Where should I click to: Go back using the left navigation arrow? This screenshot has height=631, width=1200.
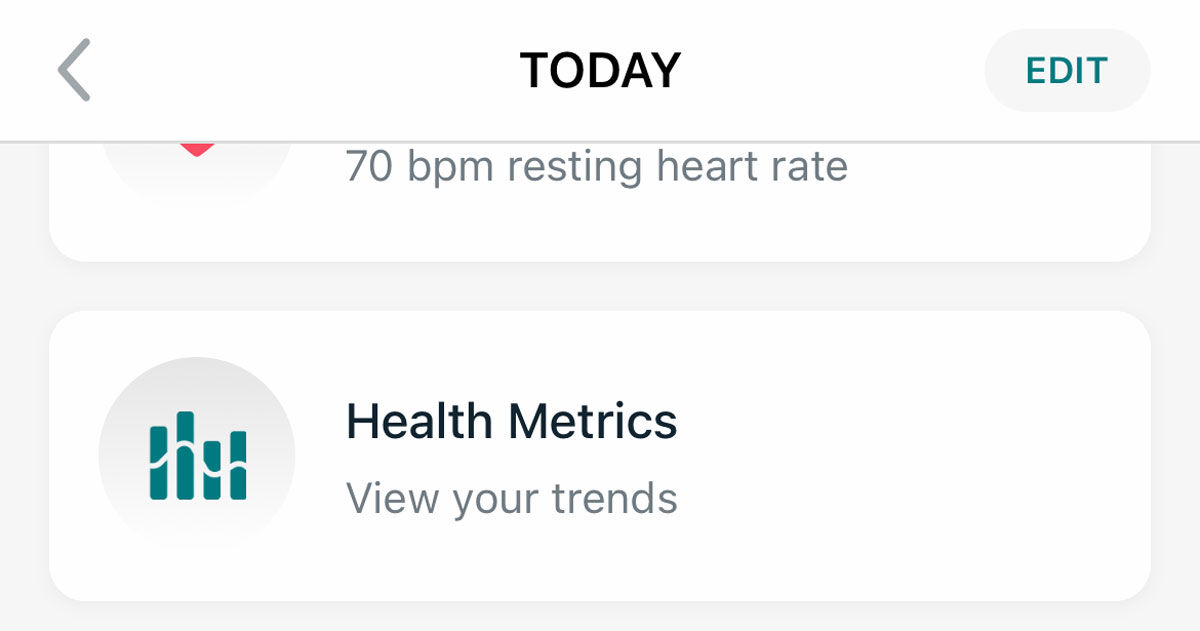coord(73,70)
